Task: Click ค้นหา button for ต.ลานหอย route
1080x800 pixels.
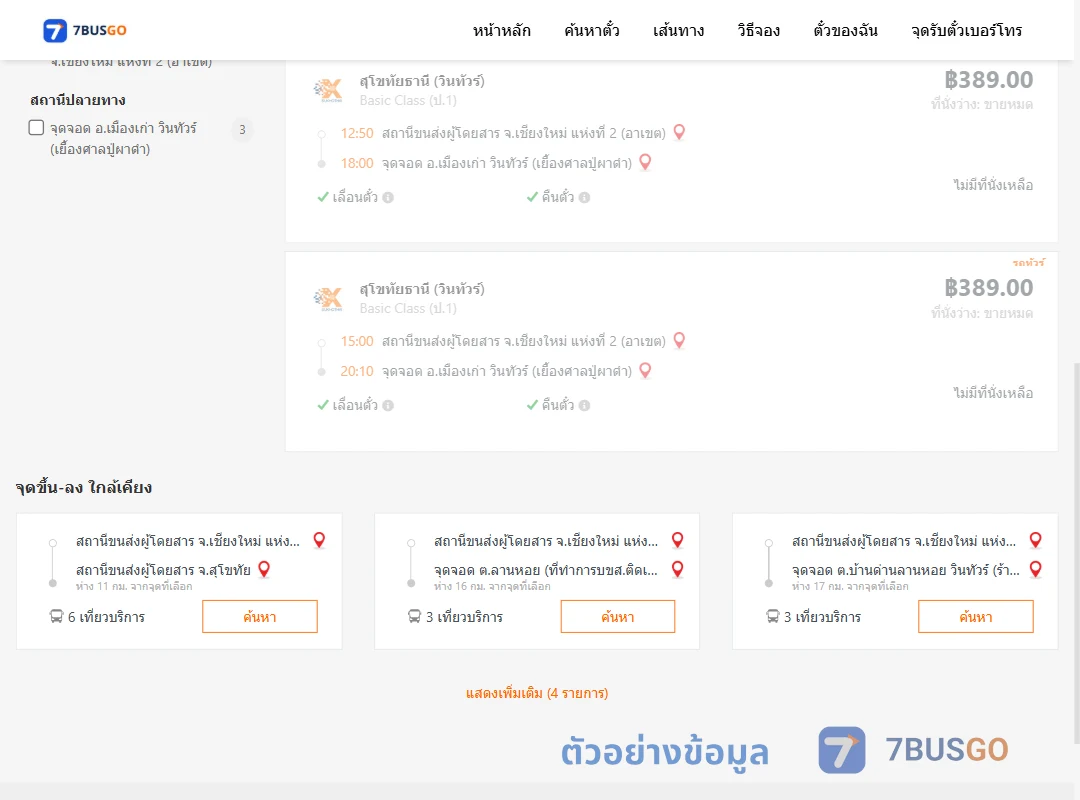Action: click(618, 617)
